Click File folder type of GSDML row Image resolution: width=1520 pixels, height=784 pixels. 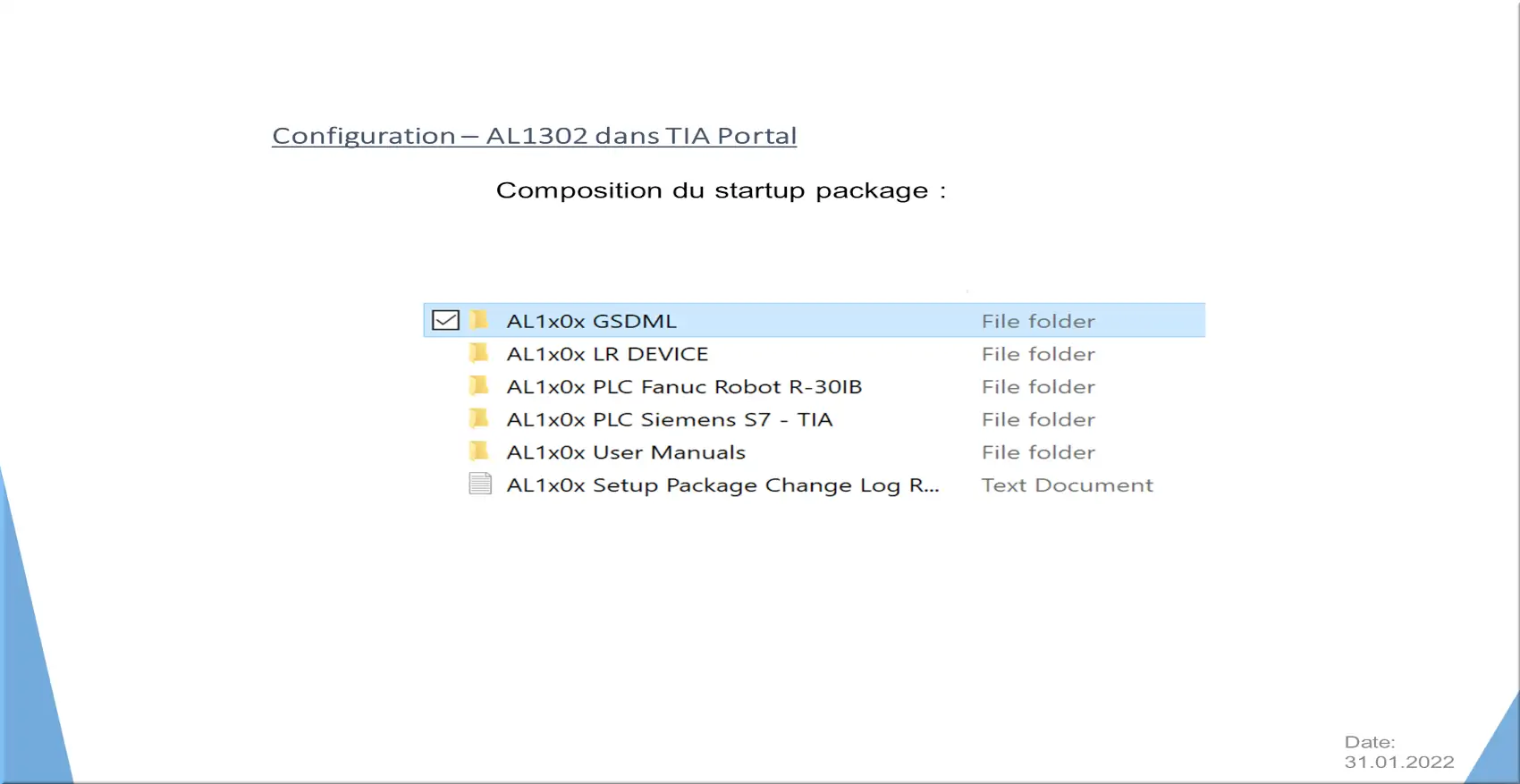pyautogui.click(x=1038, y=321)
